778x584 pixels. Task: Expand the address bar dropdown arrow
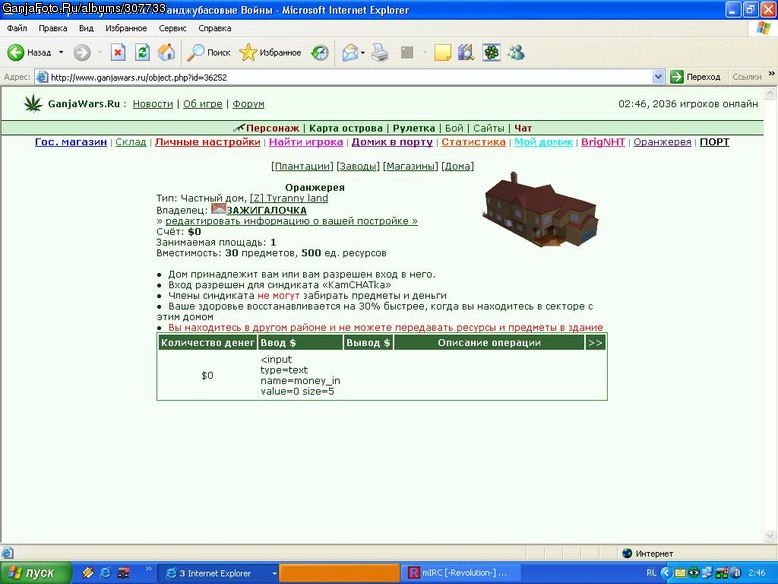coord(658,77)
